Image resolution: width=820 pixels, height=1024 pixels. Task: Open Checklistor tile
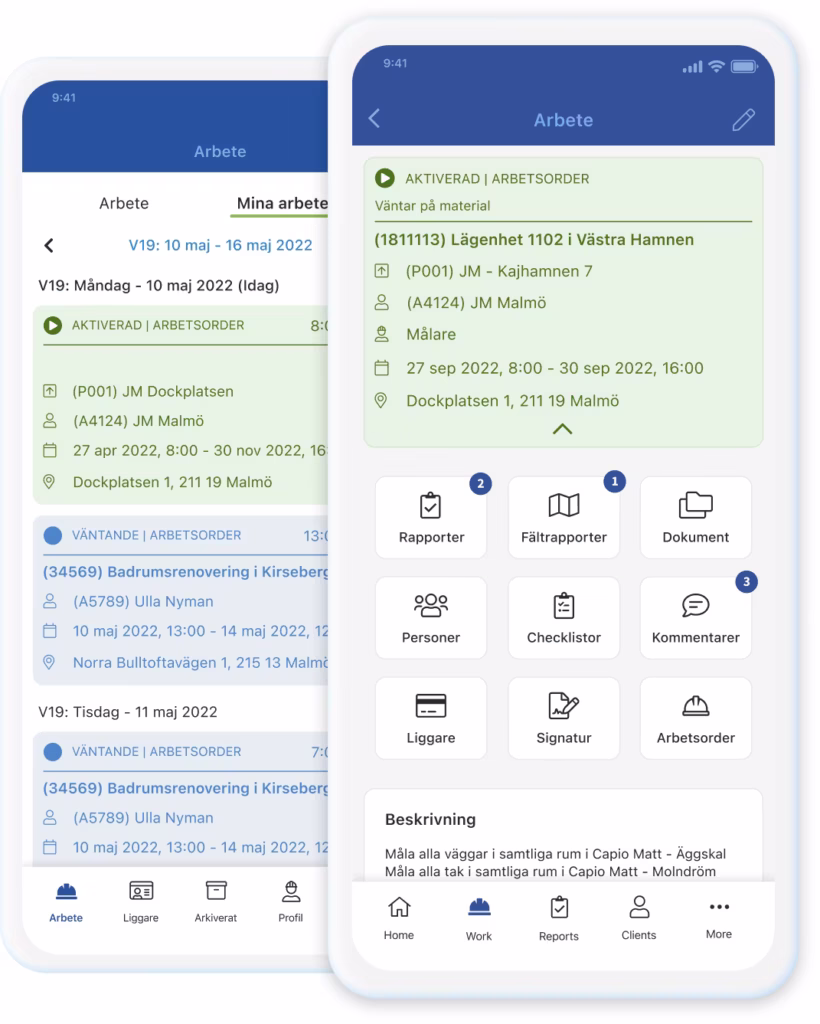pyautogui.click(x=563, y=618)
